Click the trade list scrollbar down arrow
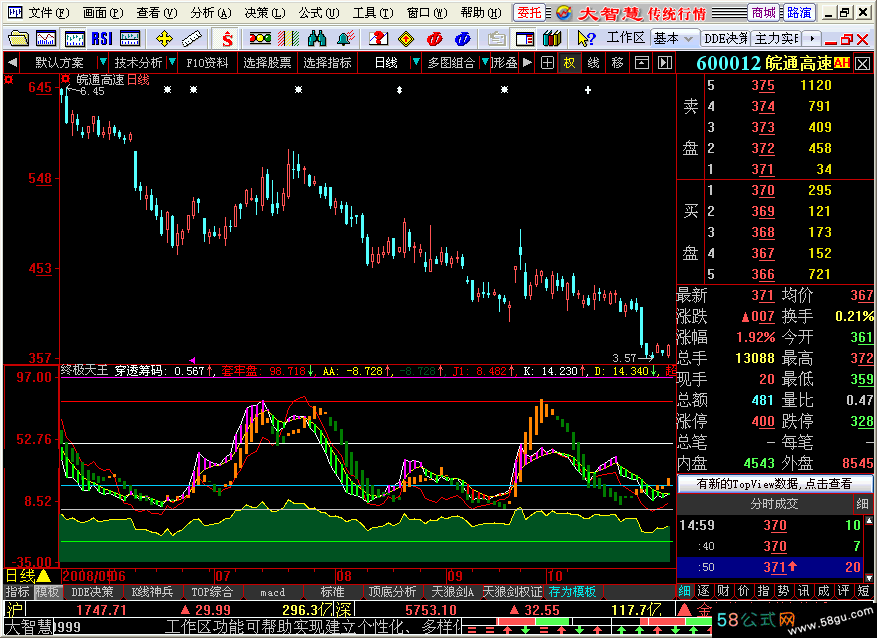Image resolution: width=877 pixels, height=638 pixels. coord(869,577)
